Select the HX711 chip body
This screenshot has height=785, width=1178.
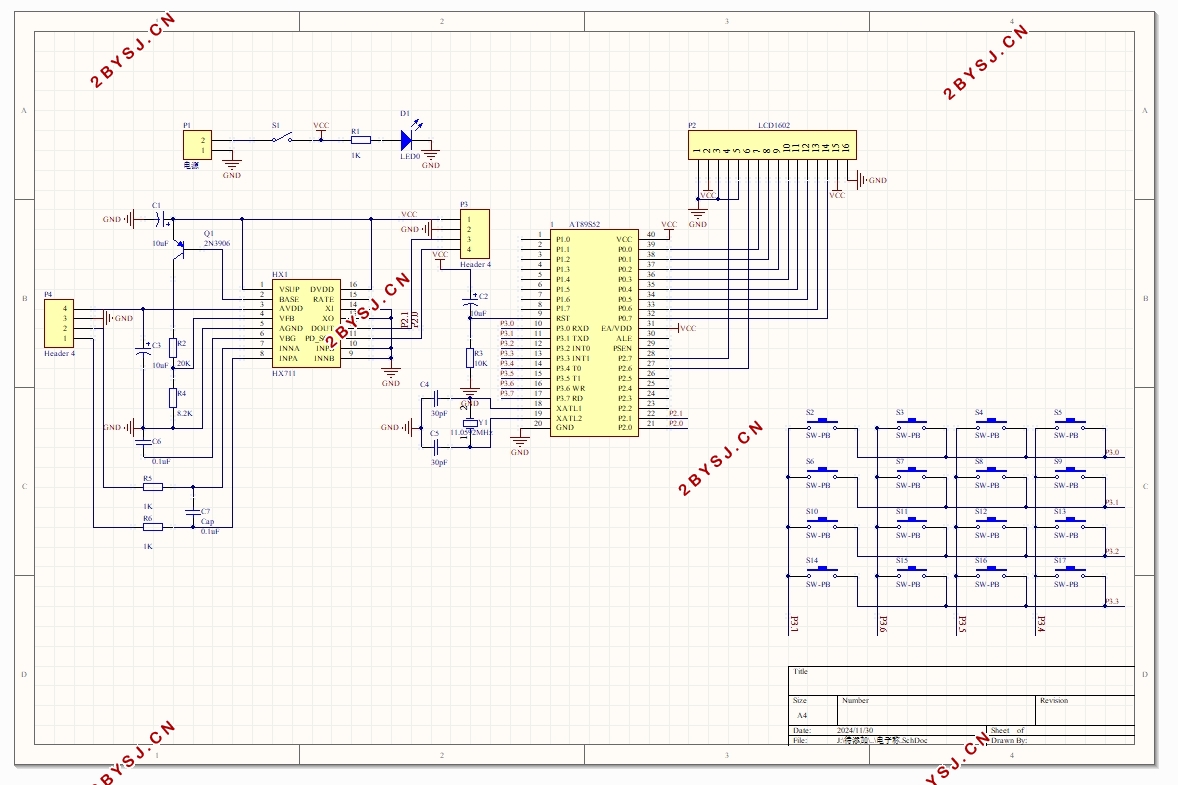coord(306,324)
